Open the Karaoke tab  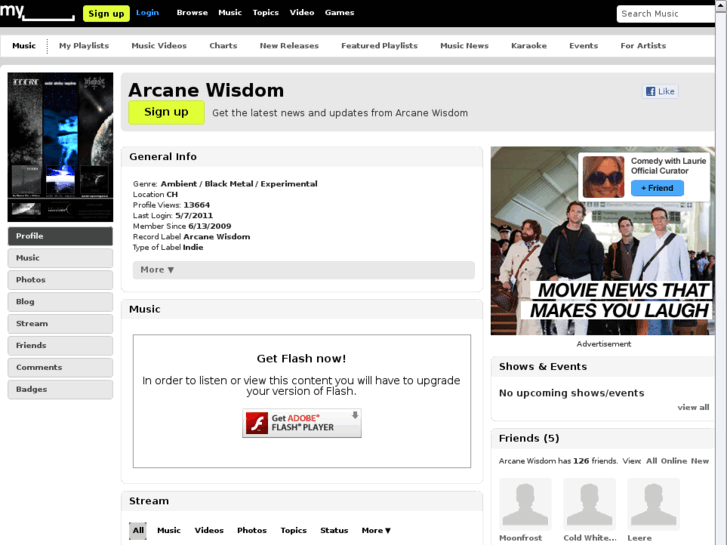pyautogui.click(x=529, y=45)
